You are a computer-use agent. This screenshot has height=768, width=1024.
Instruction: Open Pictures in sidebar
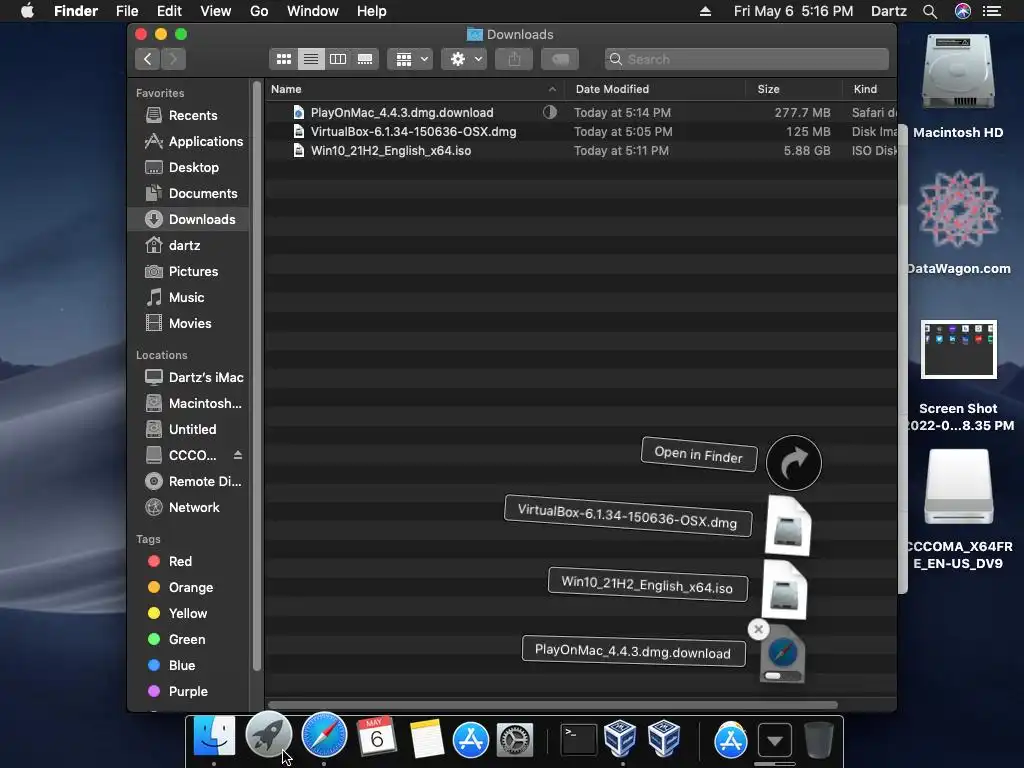188,272
